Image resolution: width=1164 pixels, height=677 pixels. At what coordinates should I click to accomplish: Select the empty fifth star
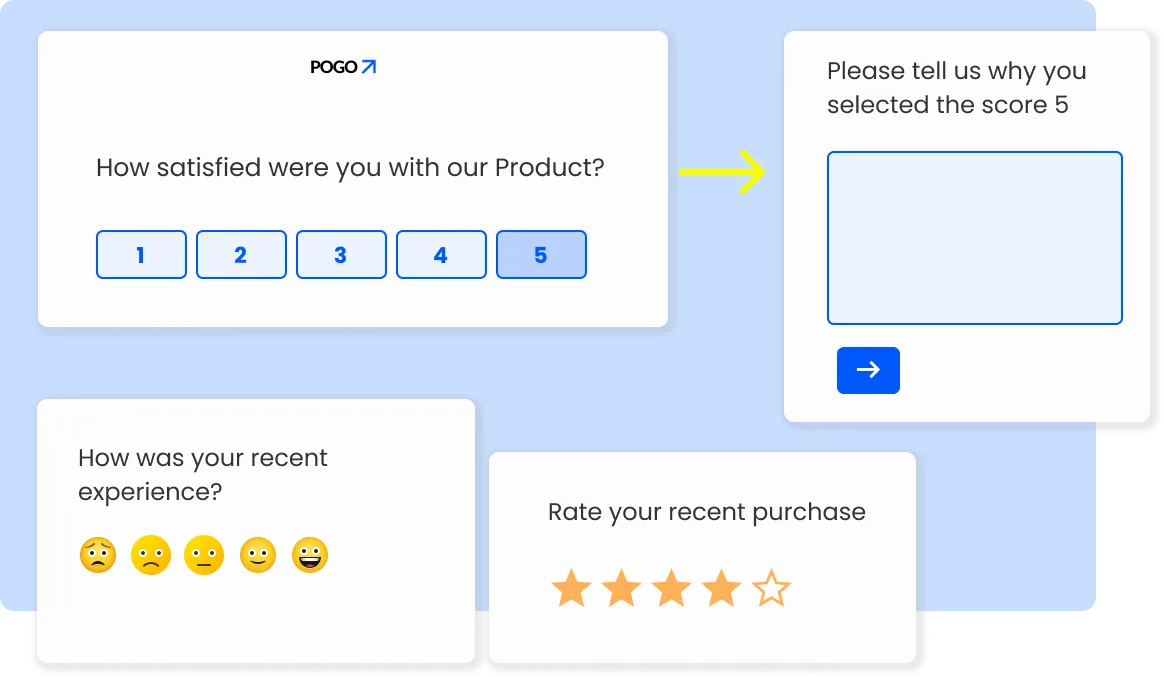pos(771,589)
